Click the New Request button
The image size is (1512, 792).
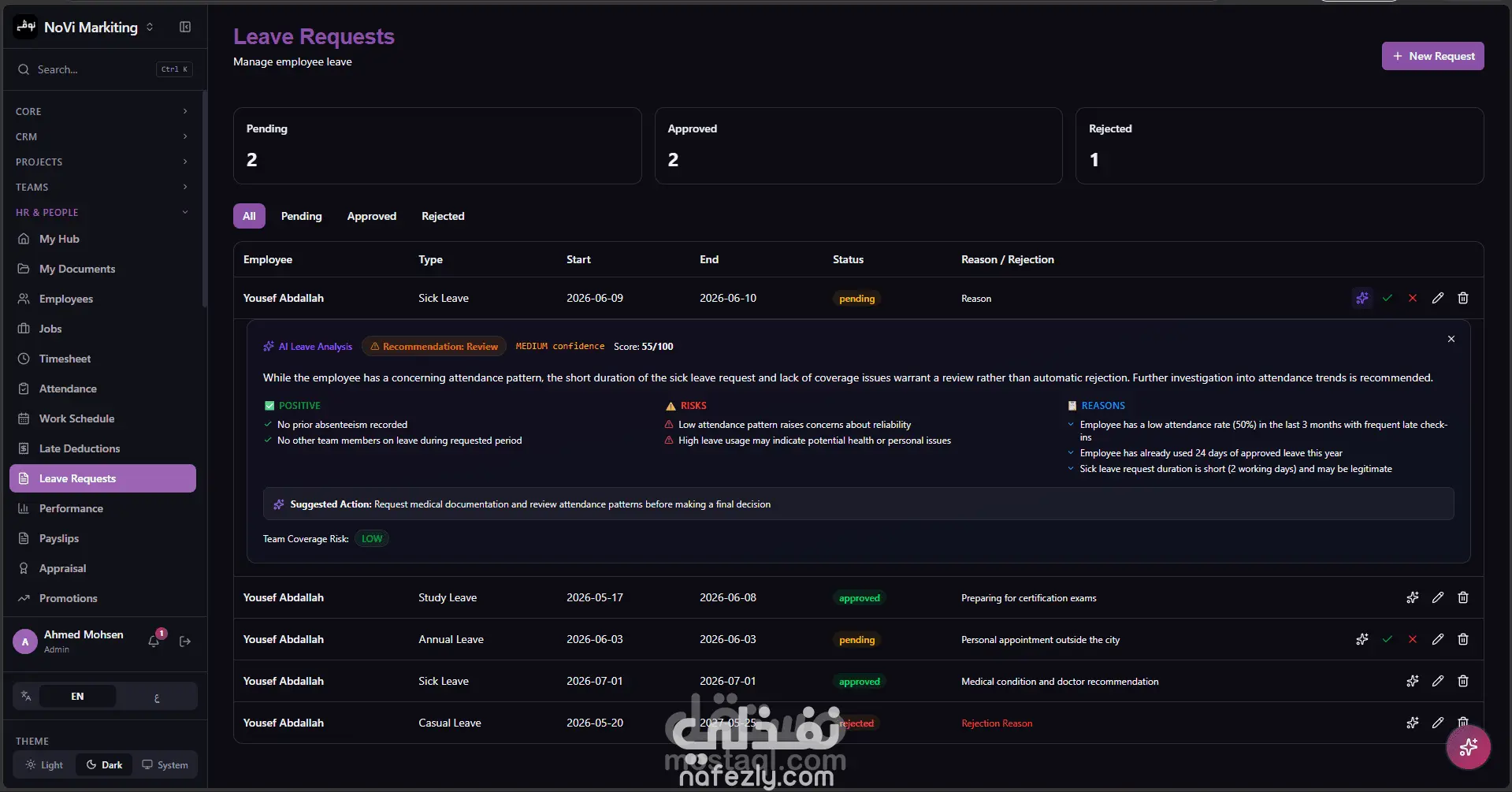click(x=1432, y=56)
